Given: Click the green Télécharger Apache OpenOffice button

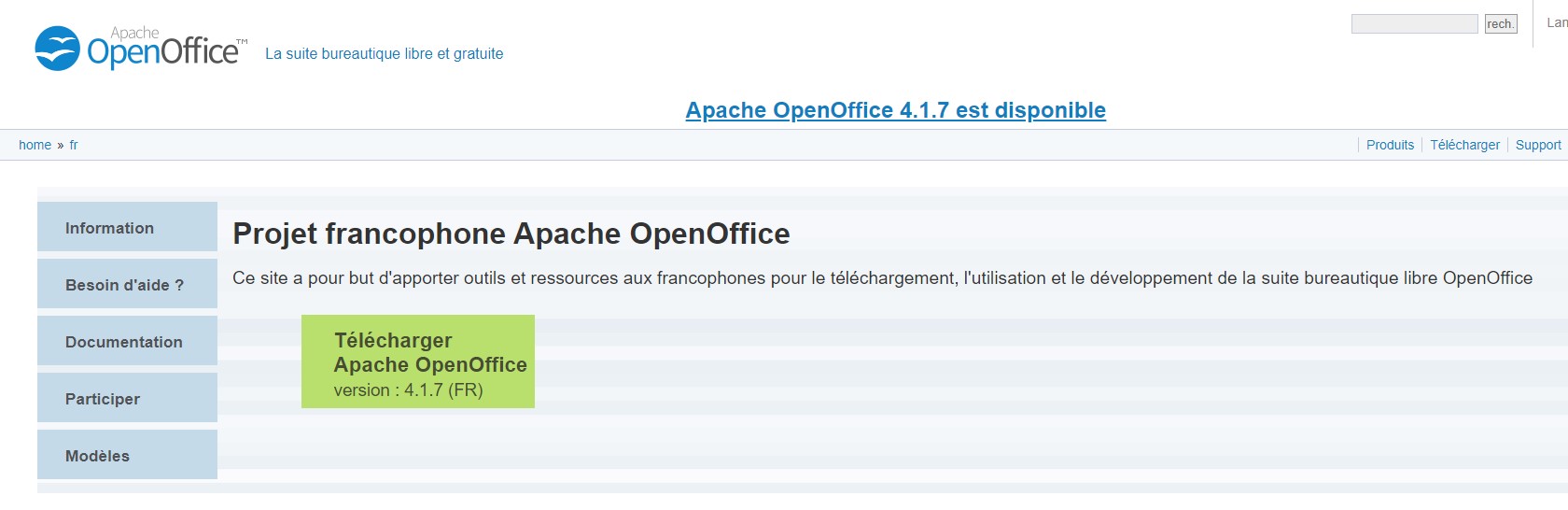Looking at the screenshot, I should coord(418,361).
